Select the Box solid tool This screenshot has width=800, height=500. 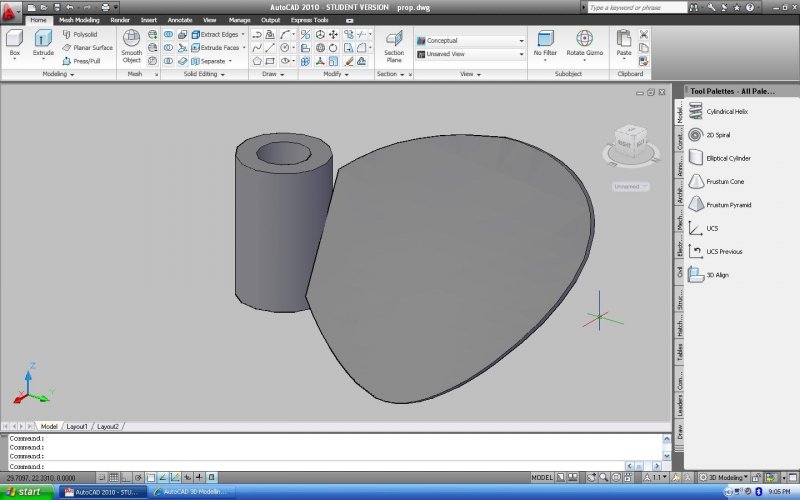click(x=14, y=42)
